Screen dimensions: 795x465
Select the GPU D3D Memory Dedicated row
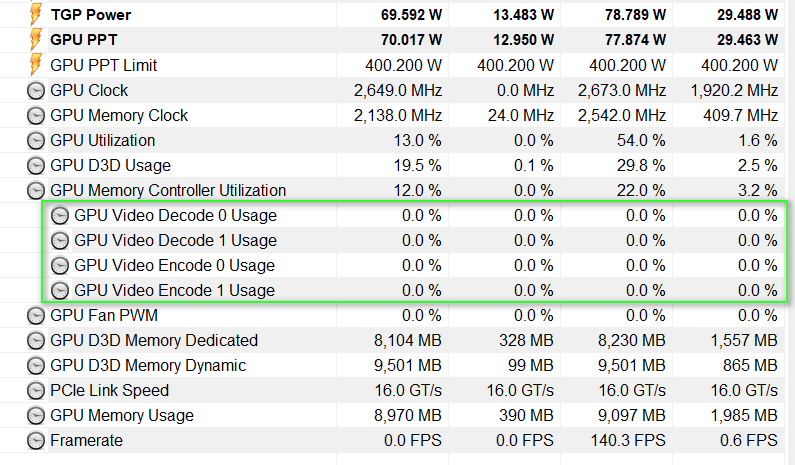tap(154, 340)
